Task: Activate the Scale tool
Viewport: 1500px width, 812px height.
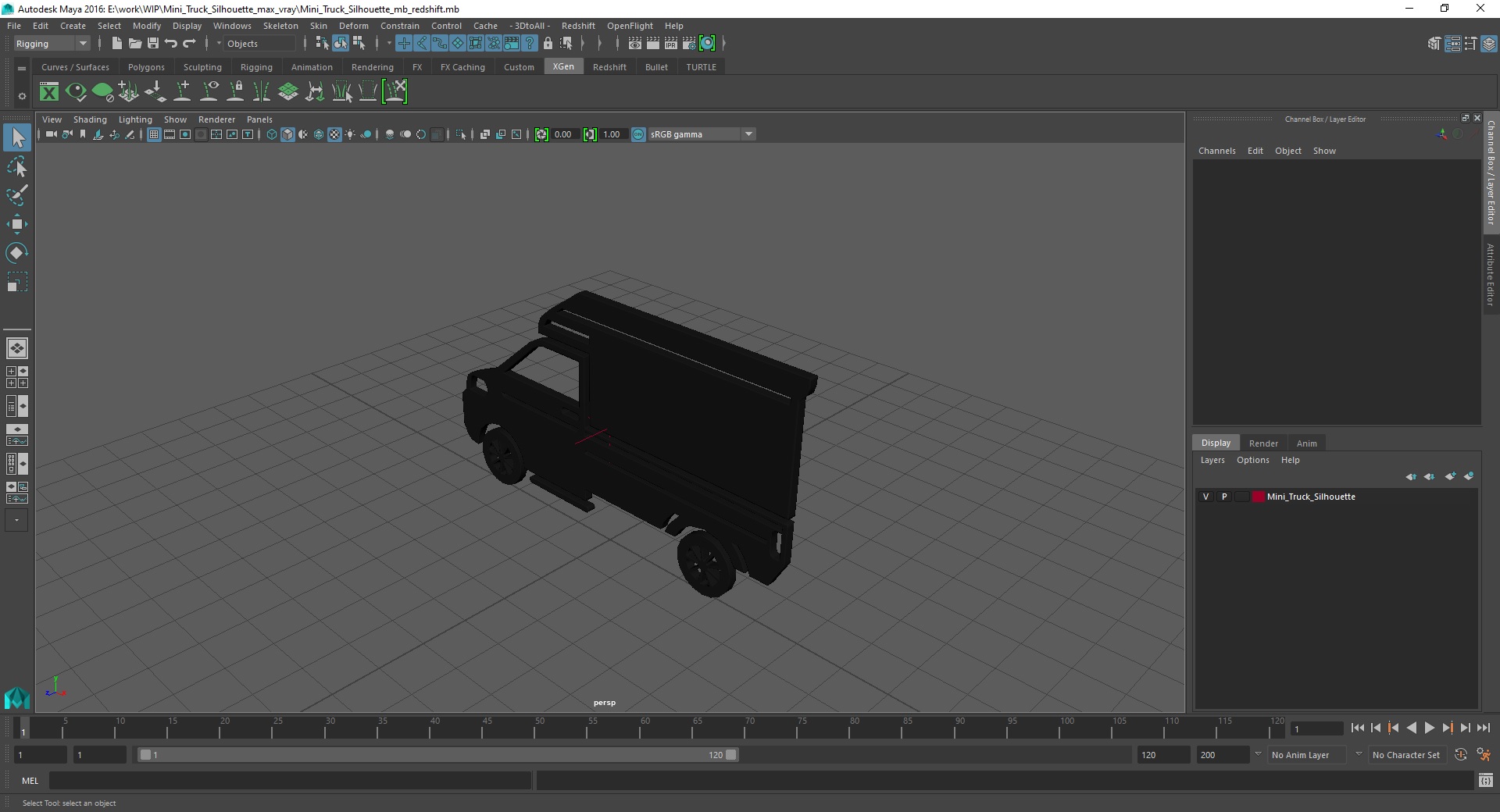Action: [x=17, y=282]
